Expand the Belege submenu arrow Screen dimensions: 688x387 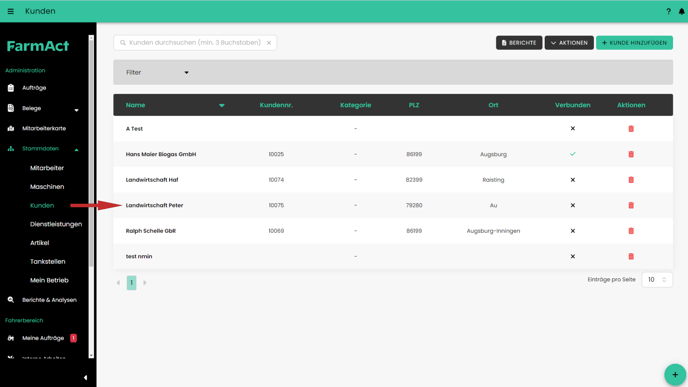pyautogui.click(x=76, y=110)
